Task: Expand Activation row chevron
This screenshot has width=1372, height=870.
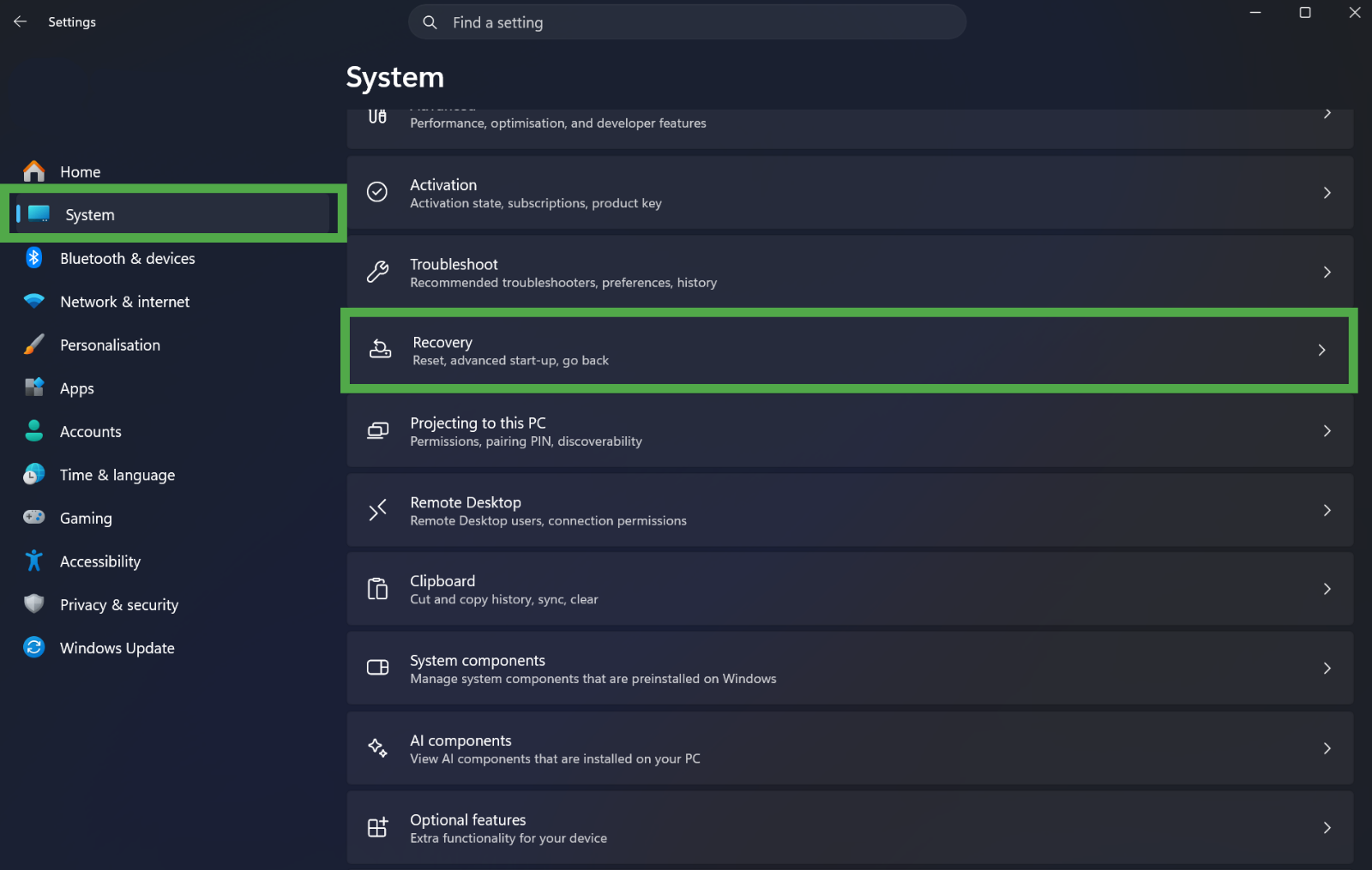Action: click(1327, 193)
